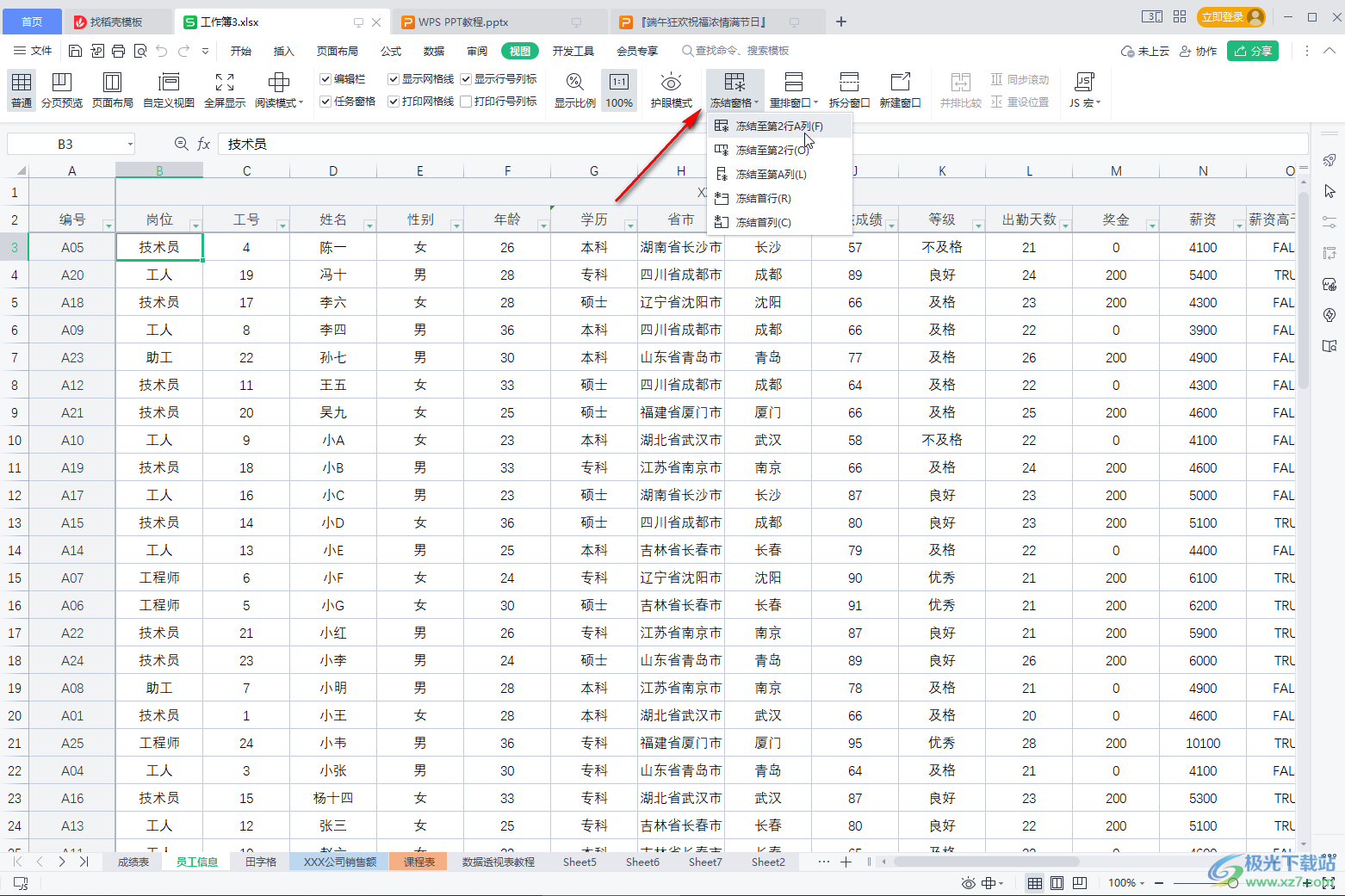Click the save icon in quick toolbar

click(x=75, y=51)
